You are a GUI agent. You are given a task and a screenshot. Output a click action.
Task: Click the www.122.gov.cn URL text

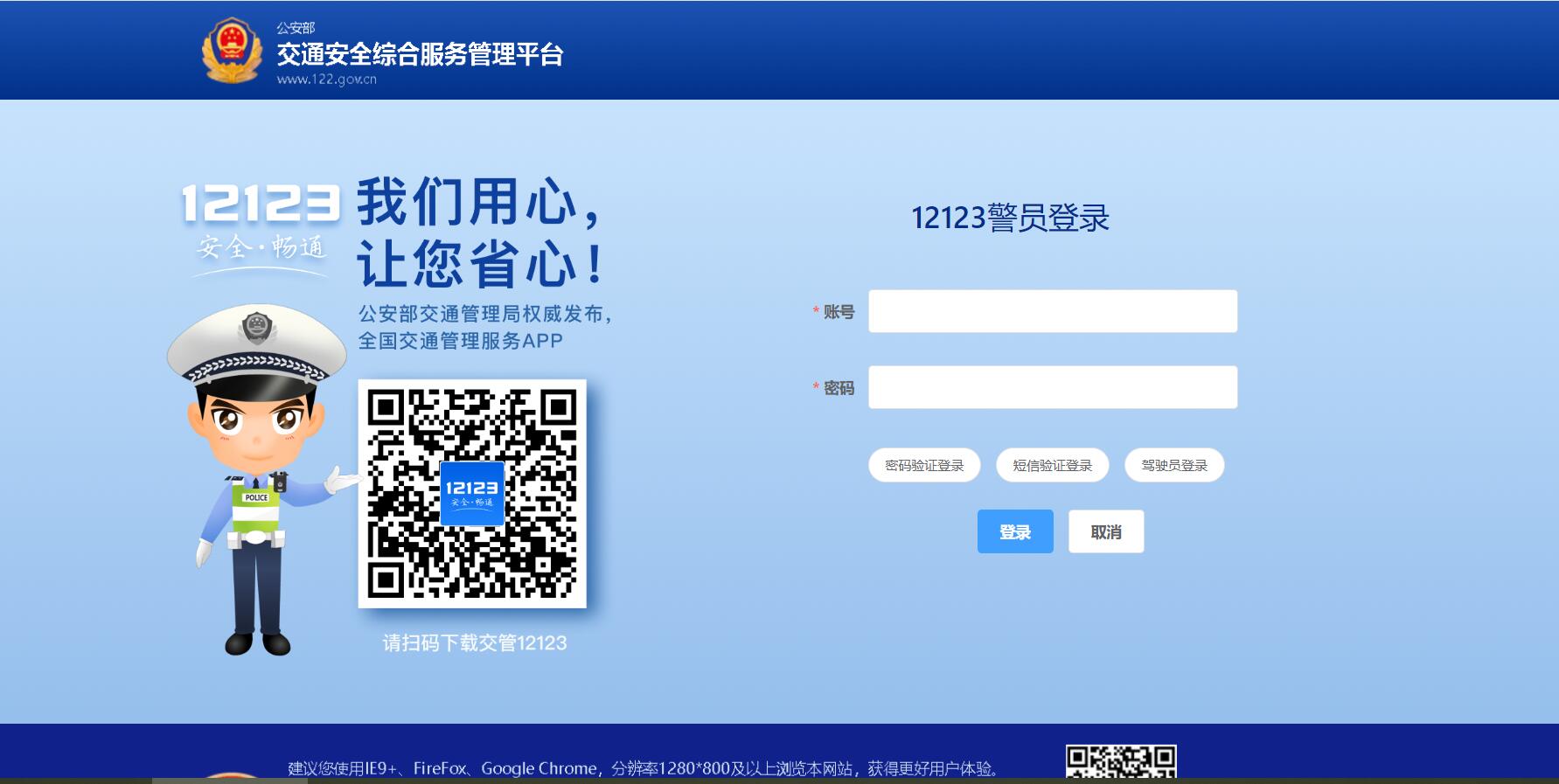[x=326, y=79]
